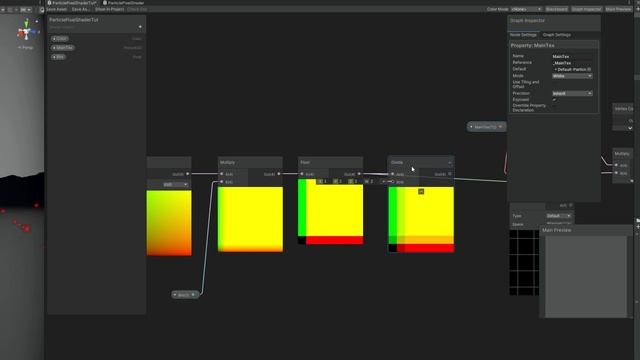Viewport: 640px width, 360px height.
Task: Open the Node Settings tab
Action: (x=523, y=35)
